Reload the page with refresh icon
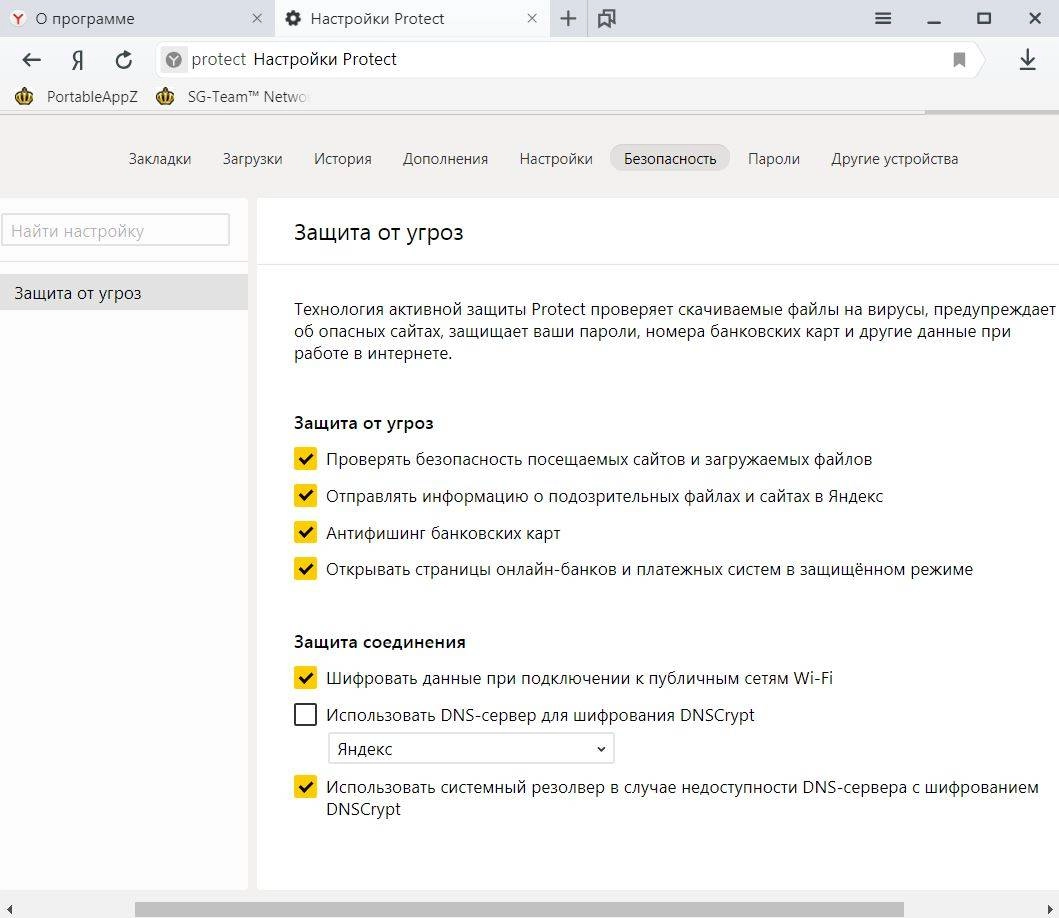1059x918 pixels. (x=124, y=60)
